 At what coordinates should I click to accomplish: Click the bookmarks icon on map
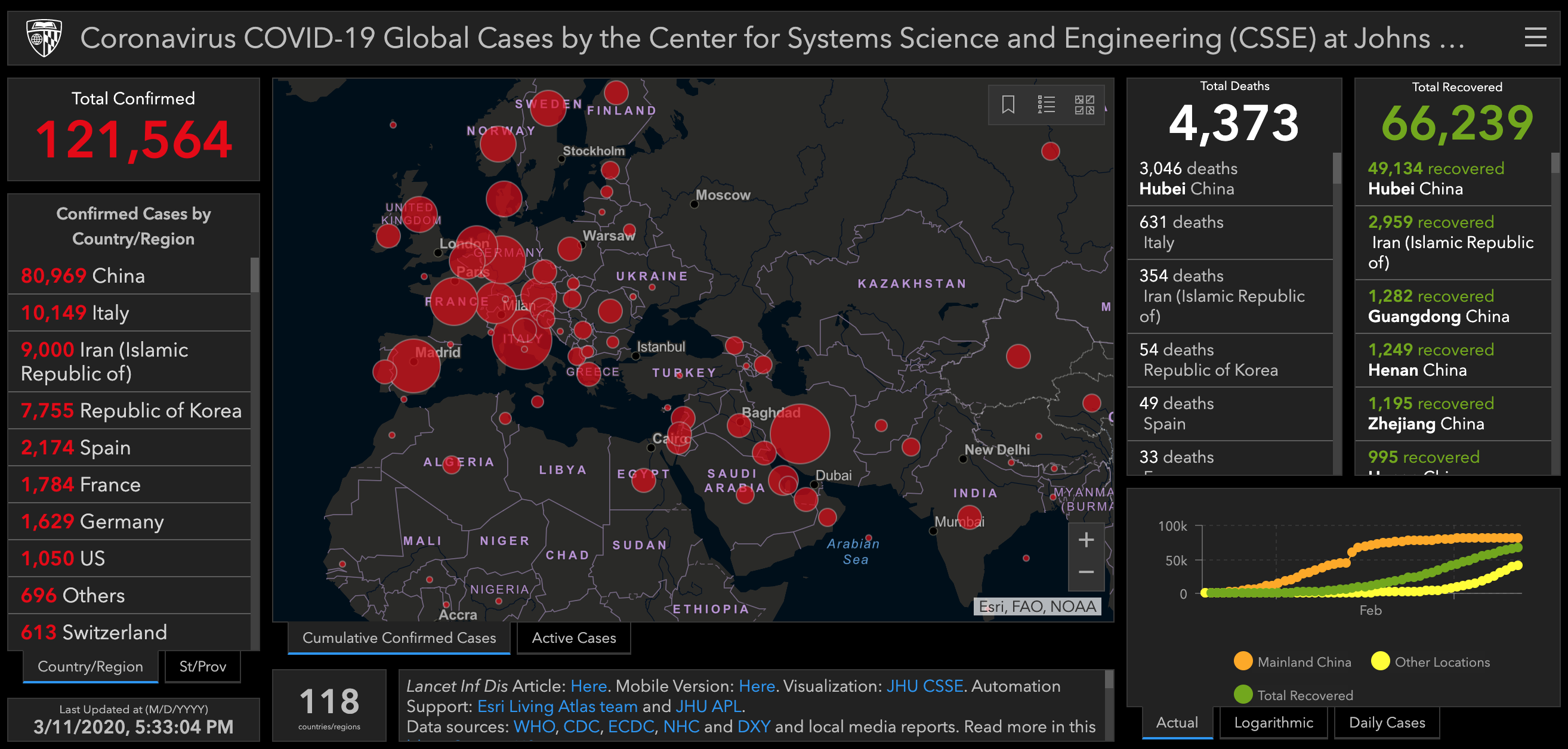pos(1008,104)
